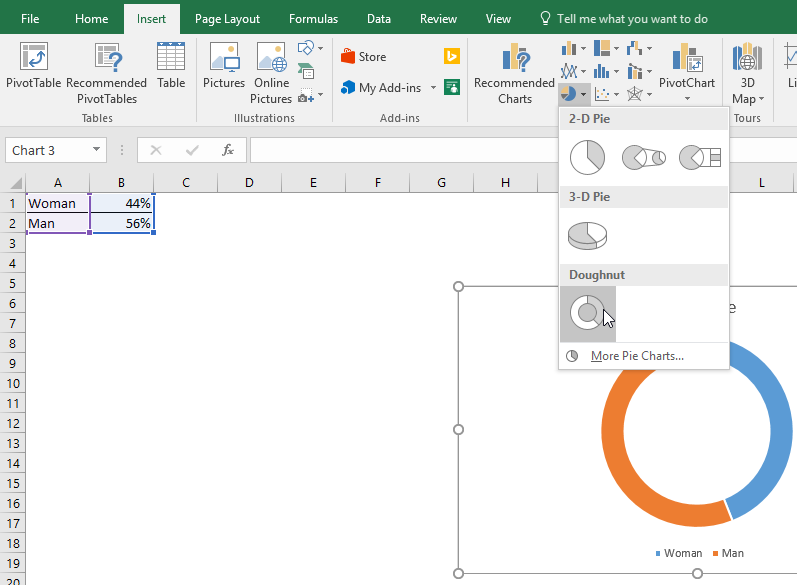Viewport: 797px width, 585px height.
Task: Switch to the Home tab
Action: tap(91, 19)
